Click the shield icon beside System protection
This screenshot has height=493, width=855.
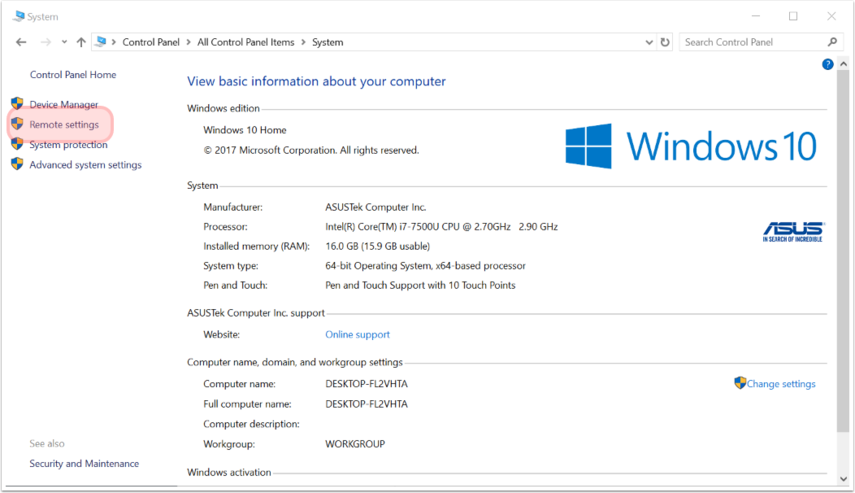click(17, 143)
